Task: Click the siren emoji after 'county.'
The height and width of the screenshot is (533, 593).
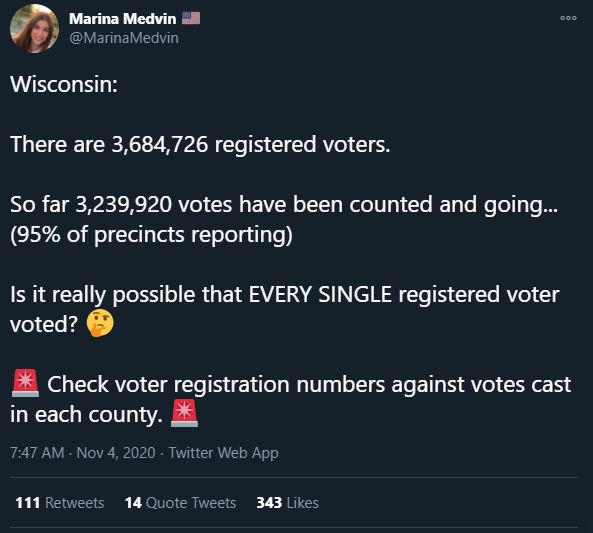Action: coord(184,413)
